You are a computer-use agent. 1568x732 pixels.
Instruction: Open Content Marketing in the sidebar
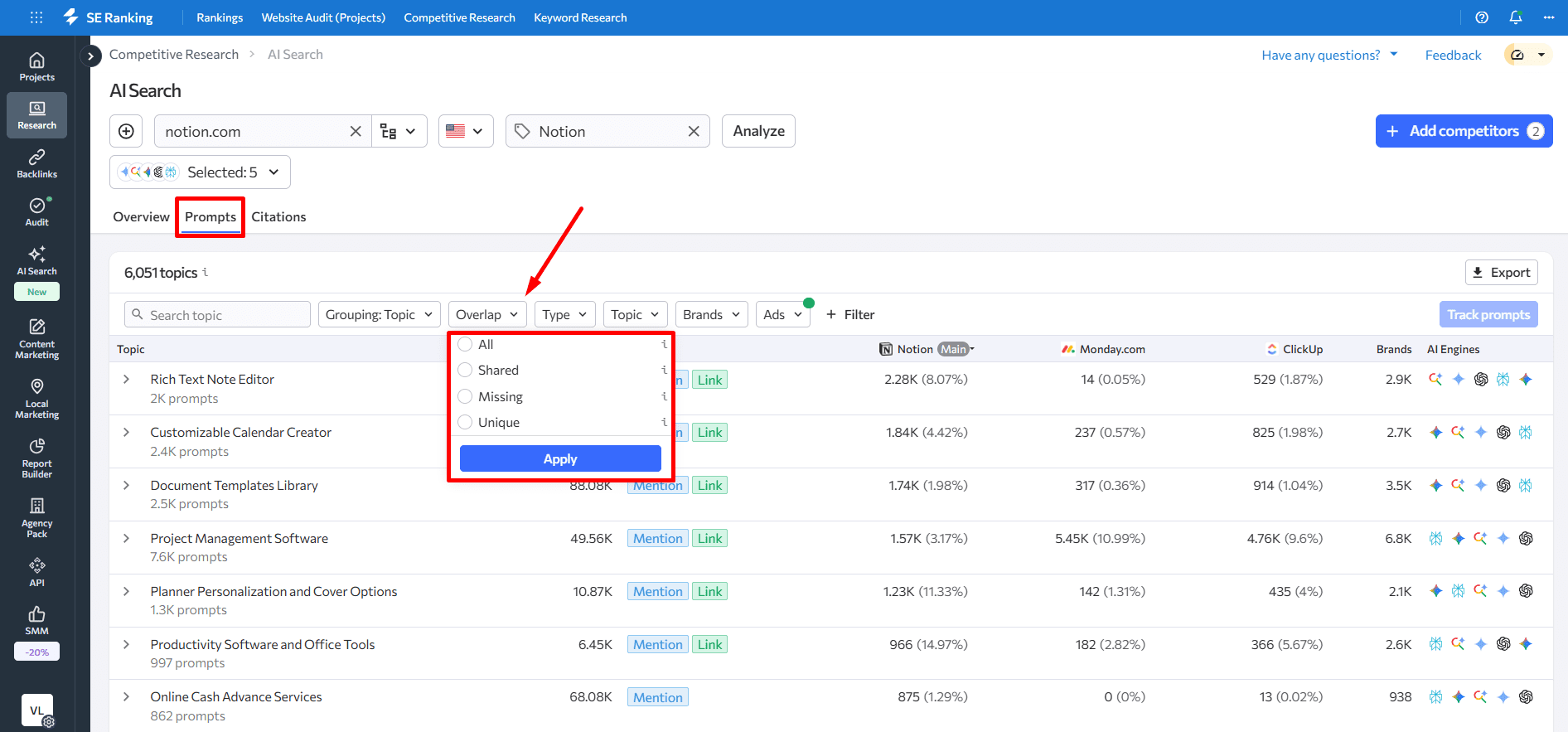tap(36, 339)
